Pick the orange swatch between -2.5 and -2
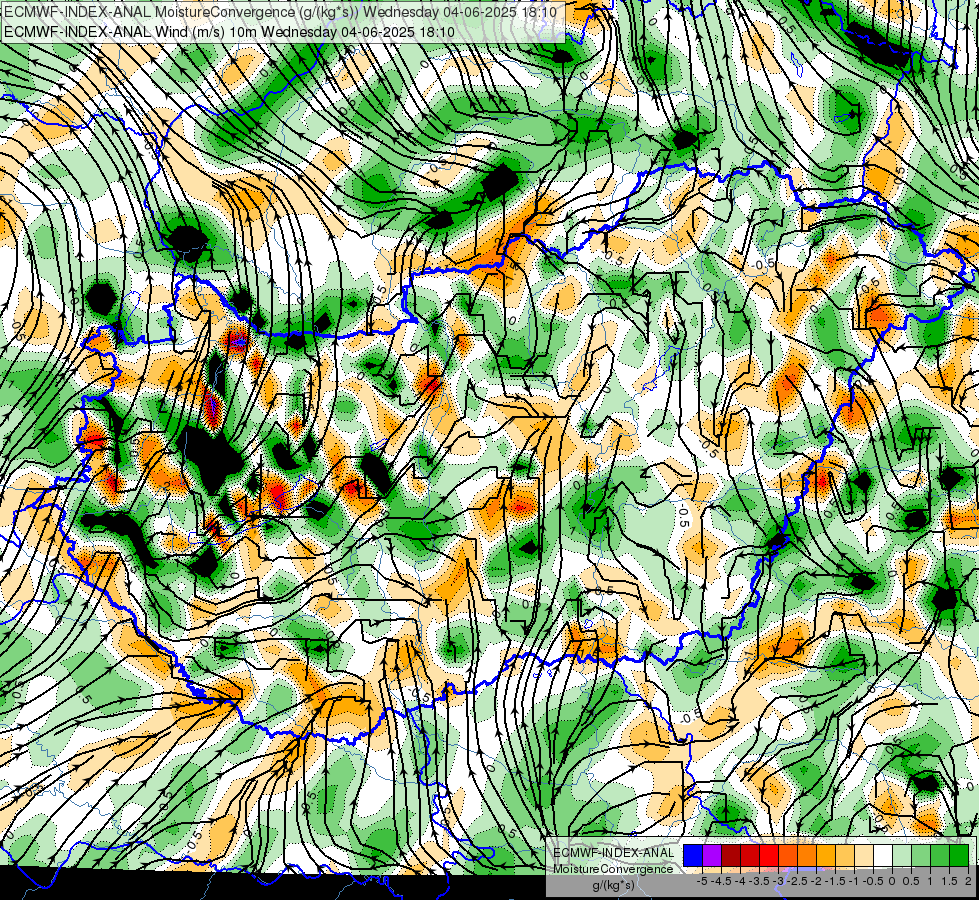 (807, 856)
